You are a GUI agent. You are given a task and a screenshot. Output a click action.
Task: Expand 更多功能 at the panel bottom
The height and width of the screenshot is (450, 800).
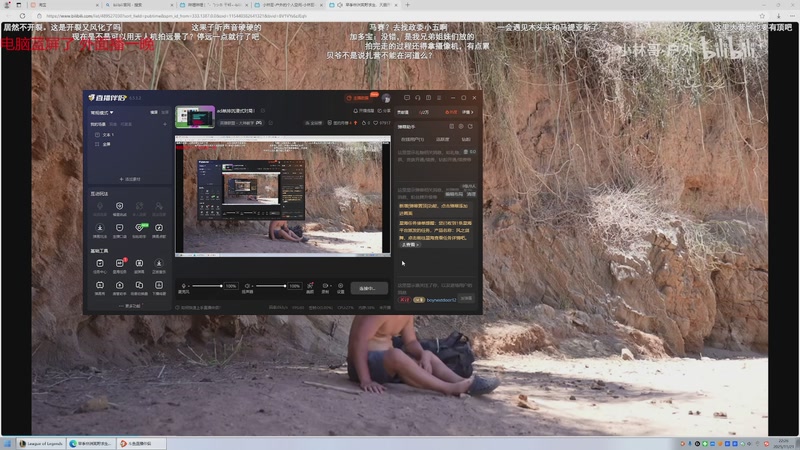coord(131,306)
